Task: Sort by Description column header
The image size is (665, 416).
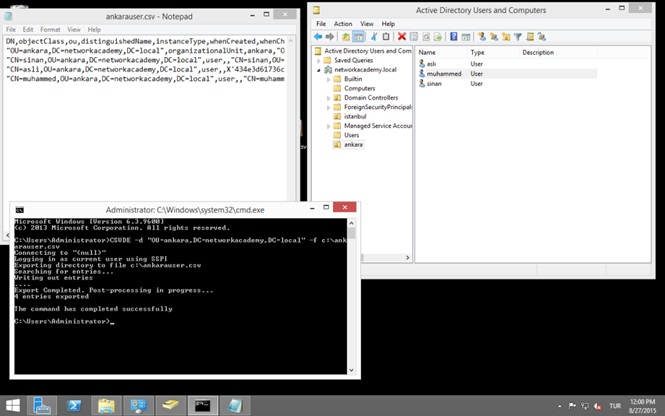Action: [558, 53]
